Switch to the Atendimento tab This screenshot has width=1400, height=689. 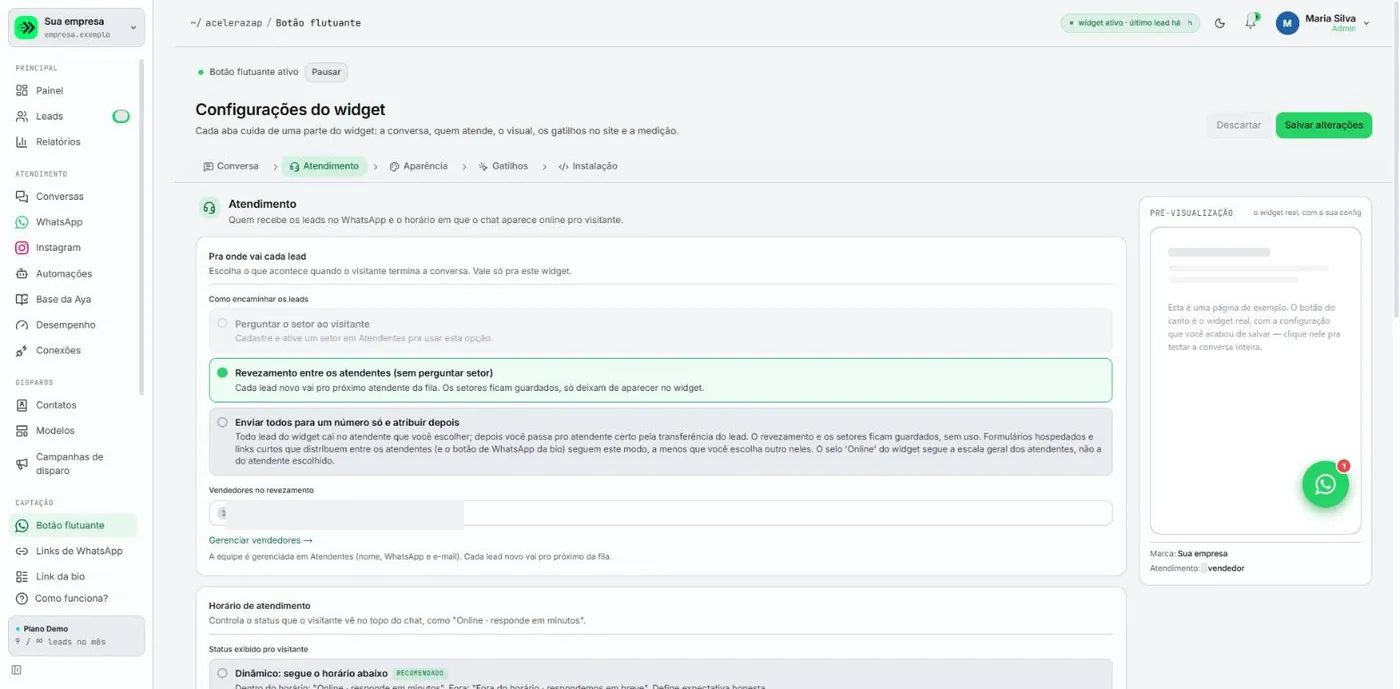324,167
